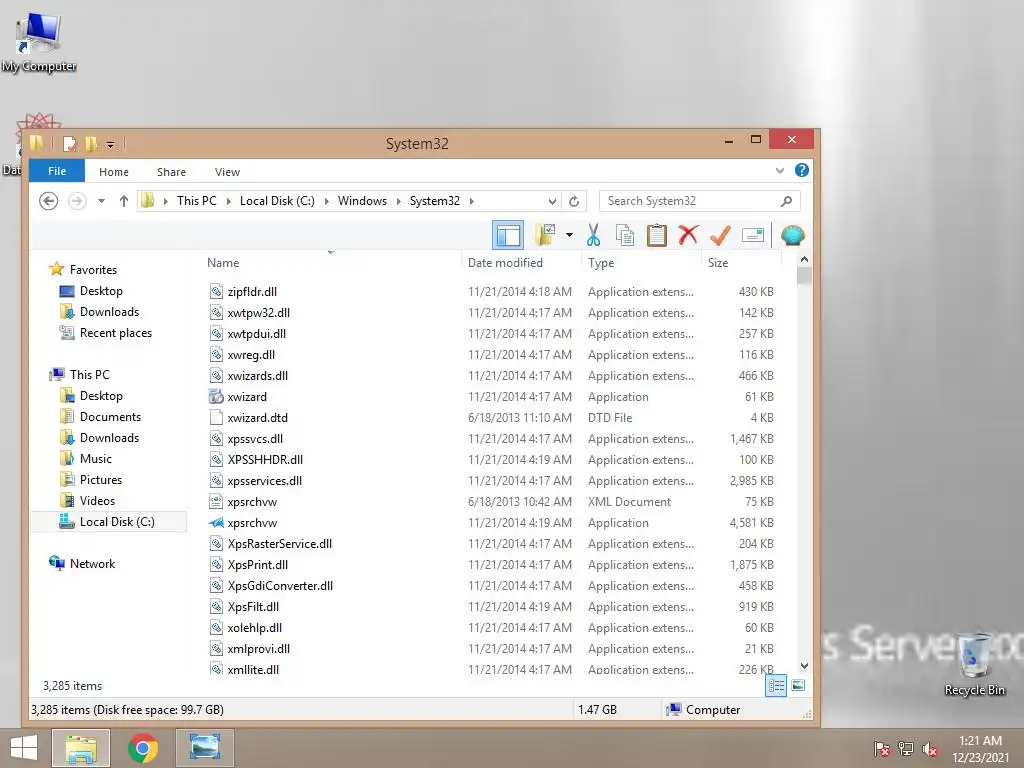This screenshot has height=768, width=1024.
Task: Click Local Disk (C:) breadcrumb
Action: pos(277,201)
